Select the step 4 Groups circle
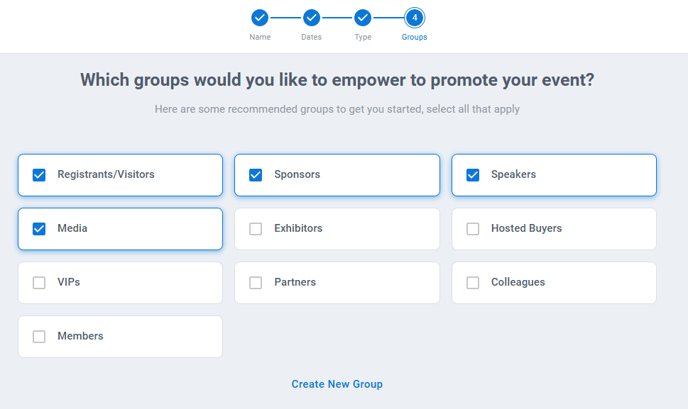688x409 pixels. pyautogui.click(x=414, y=18)
